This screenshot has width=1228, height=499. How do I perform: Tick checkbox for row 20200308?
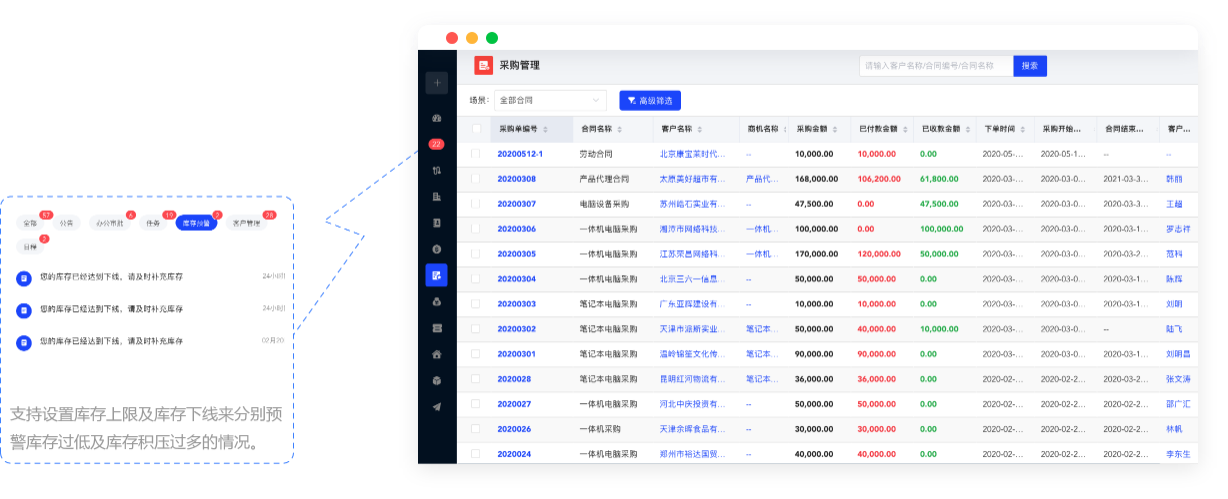476,179
